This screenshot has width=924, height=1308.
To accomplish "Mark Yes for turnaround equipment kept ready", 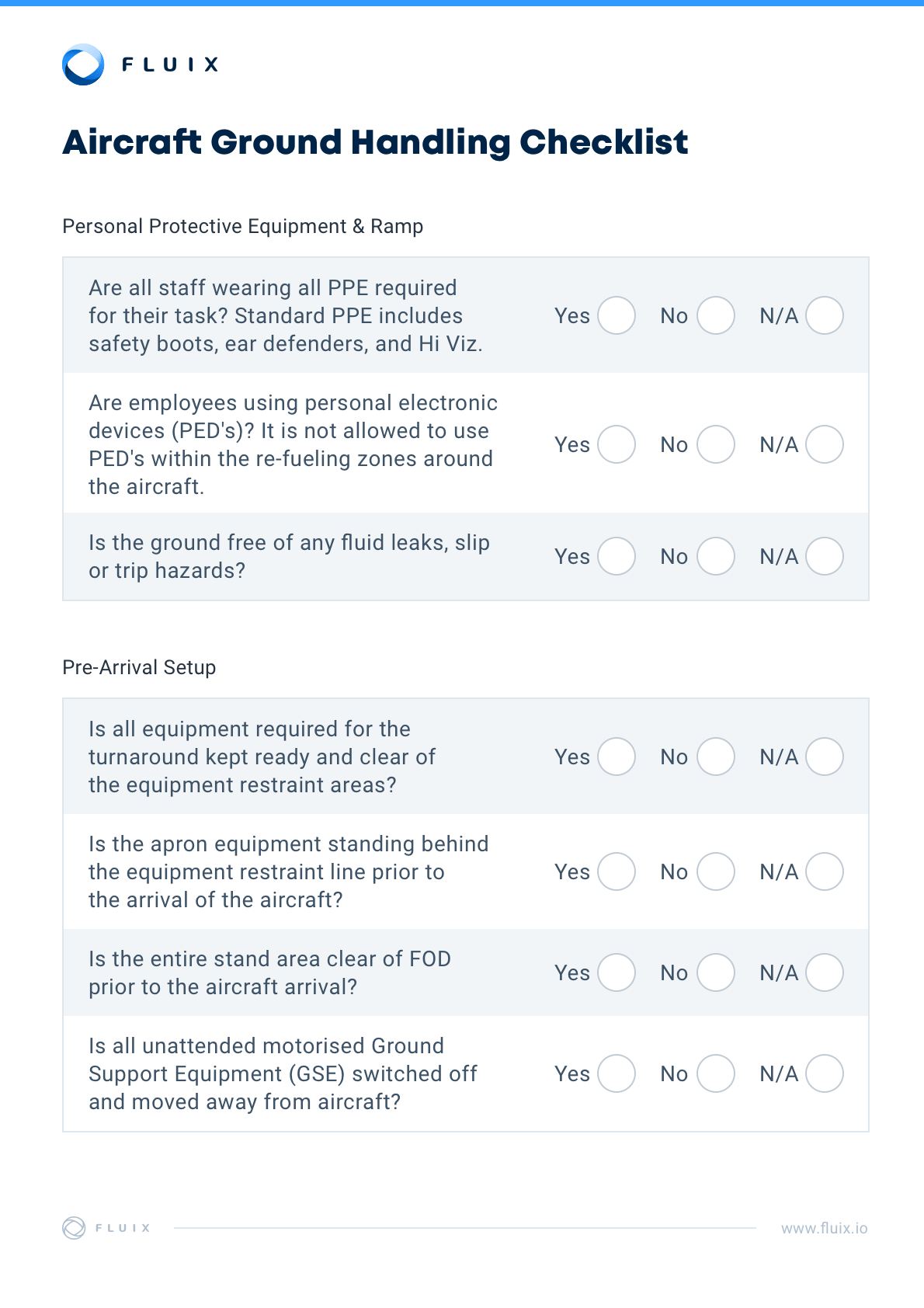I will tap(617, 757).
